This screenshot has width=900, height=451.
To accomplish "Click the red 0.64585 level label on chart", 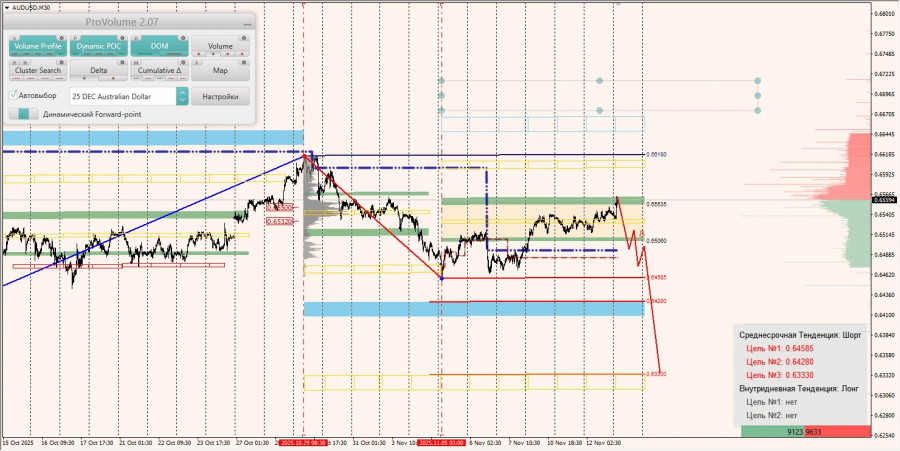I will pyautogui.click(x=657, y=277).
